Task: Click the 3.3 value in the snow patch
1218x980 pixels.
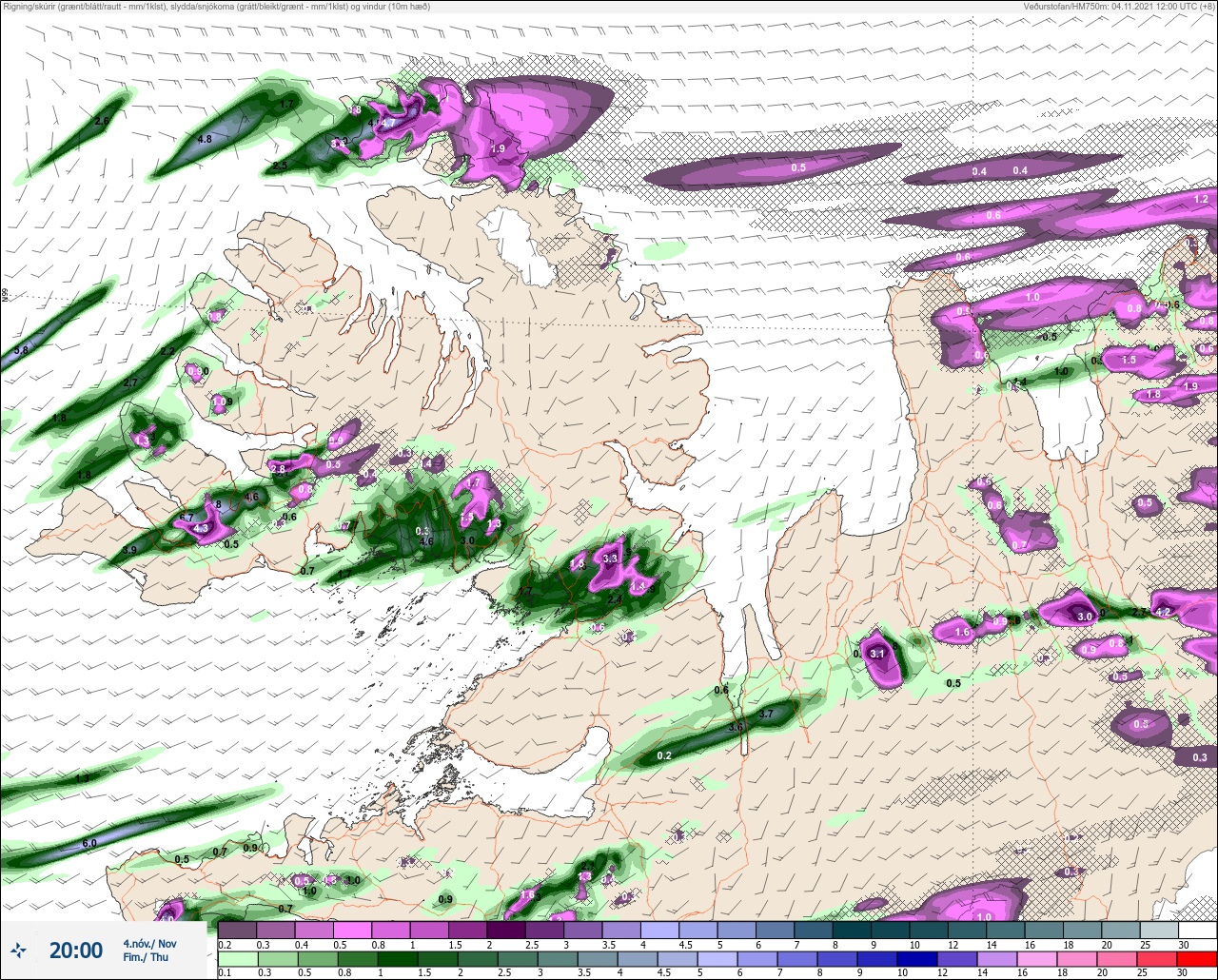Action: 611,558
